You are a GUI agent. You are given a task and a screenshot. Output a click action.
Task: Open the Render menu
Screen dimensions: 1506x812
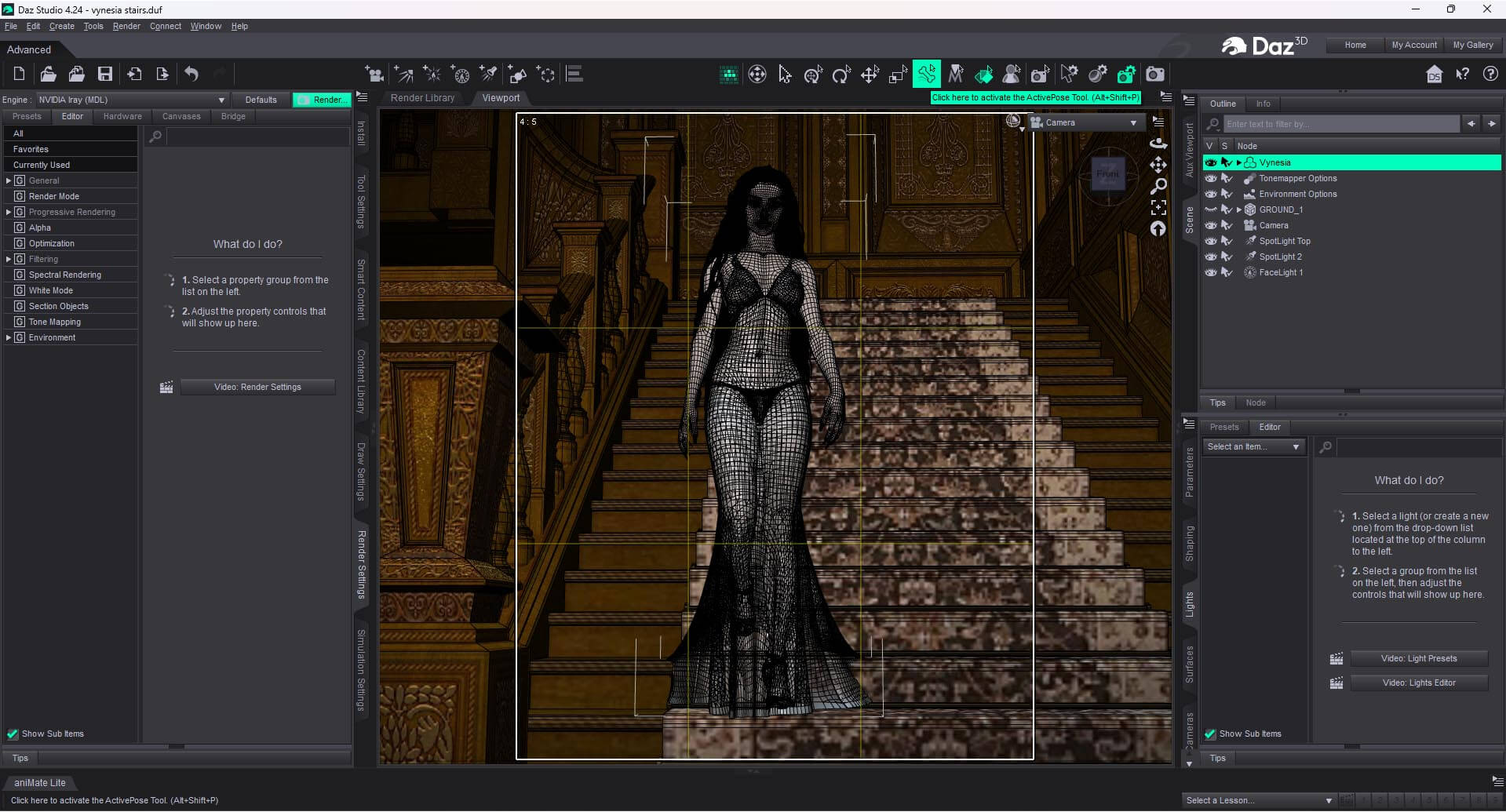[x=126, y=26]
